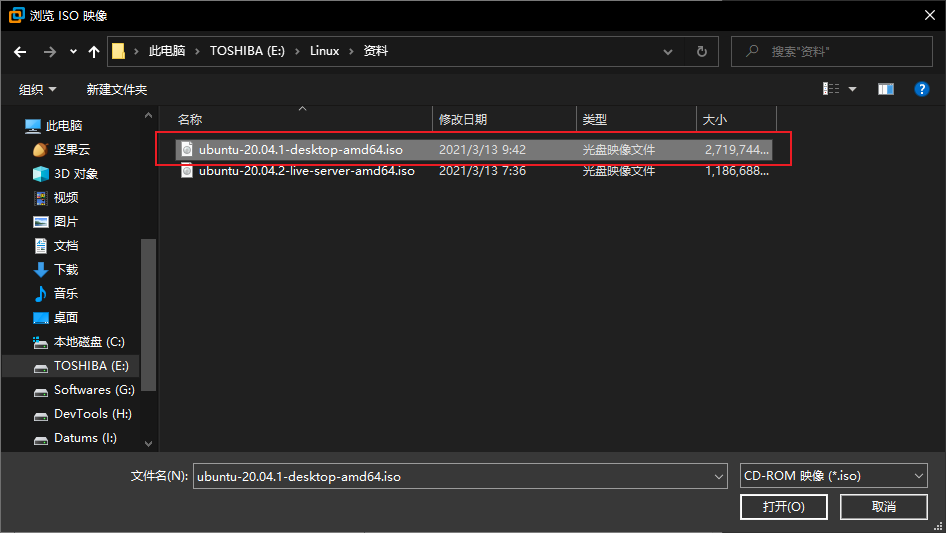946x533 pixels.
Task: Close the 浏览 ISO 映像 dialog
Action: pyautogui.click(x=930, y=15)
